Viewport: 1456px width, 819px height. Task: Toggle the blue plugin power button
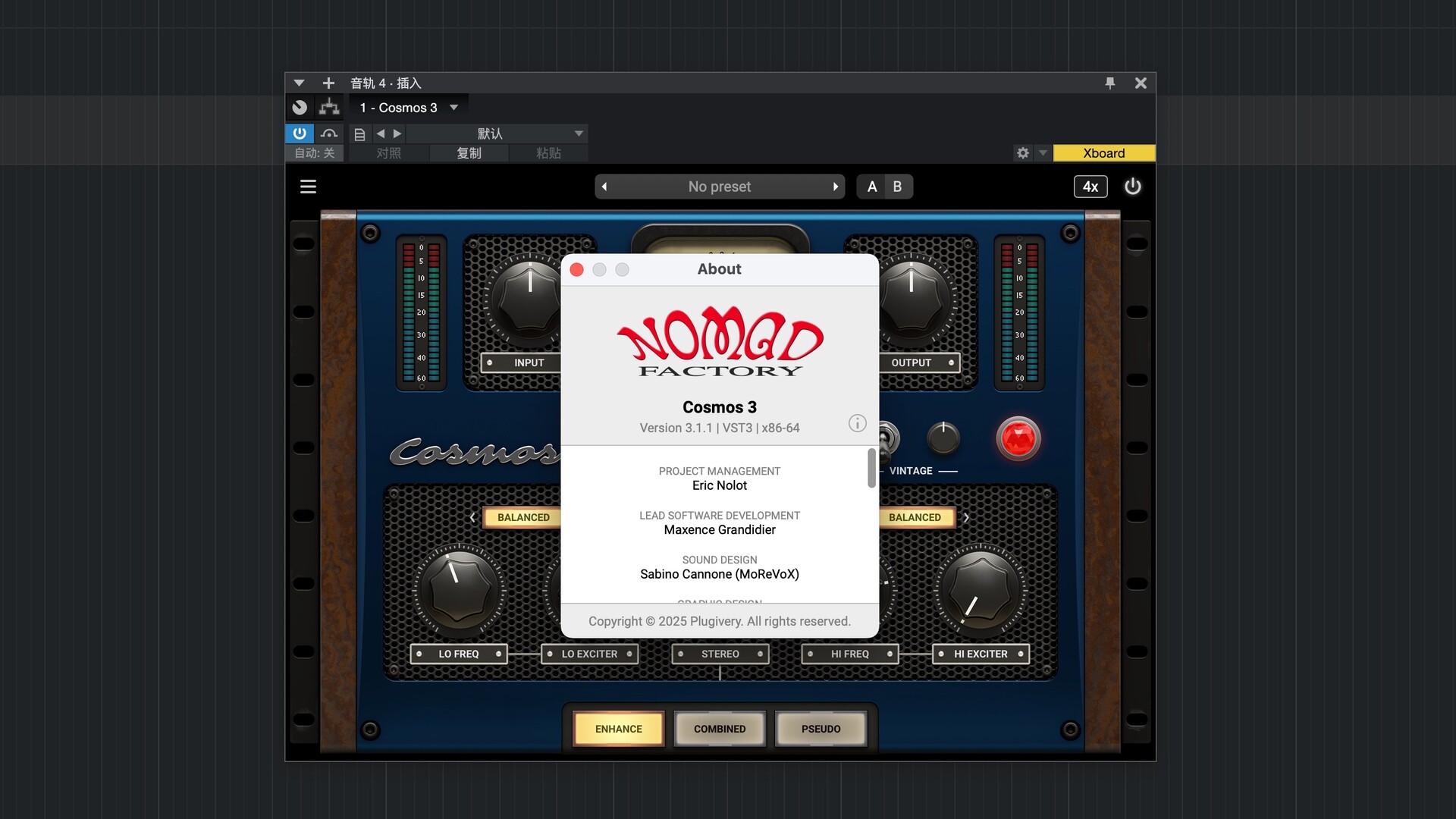tap(300, 133)
